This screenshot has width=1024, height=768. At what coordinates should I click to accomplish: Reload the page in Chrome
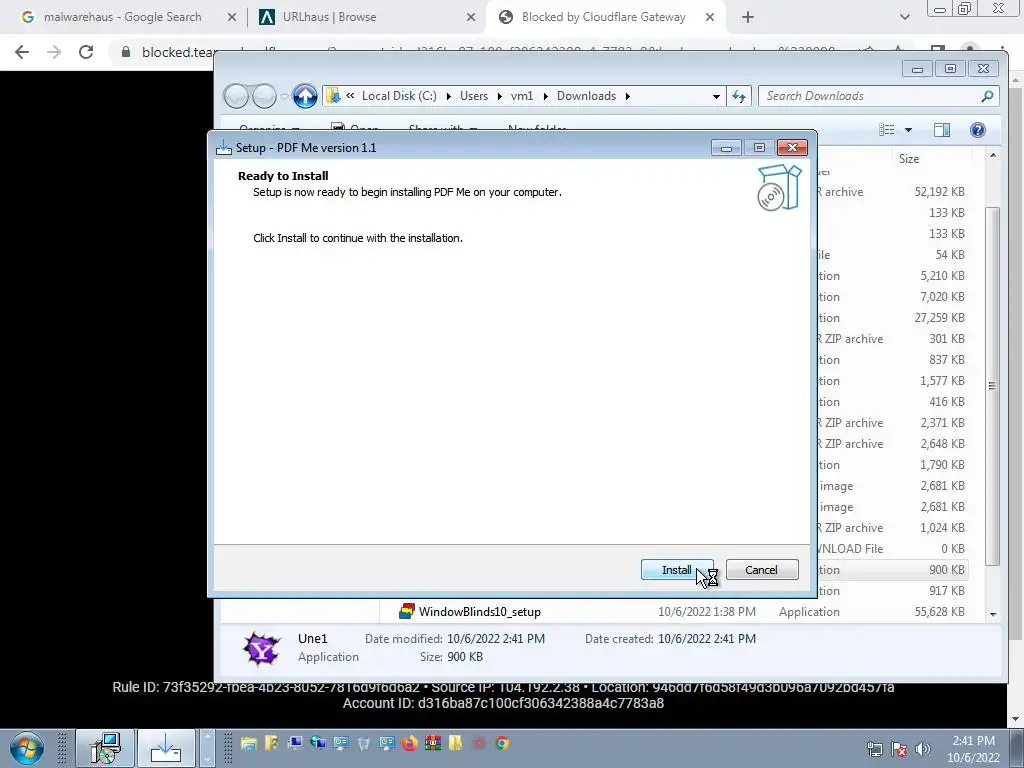tap(86, 52)
